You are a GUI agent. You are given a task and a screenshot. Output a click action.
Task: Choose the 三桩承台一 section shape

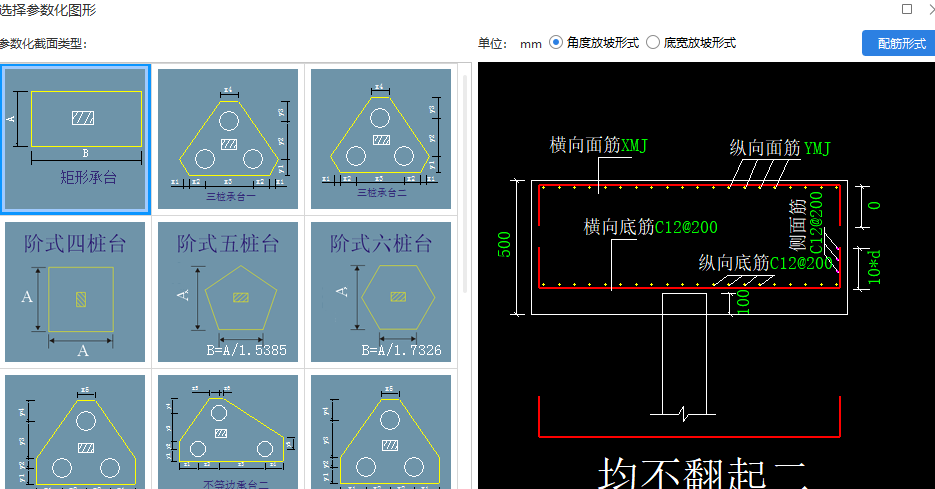click(x=228, y=139)
